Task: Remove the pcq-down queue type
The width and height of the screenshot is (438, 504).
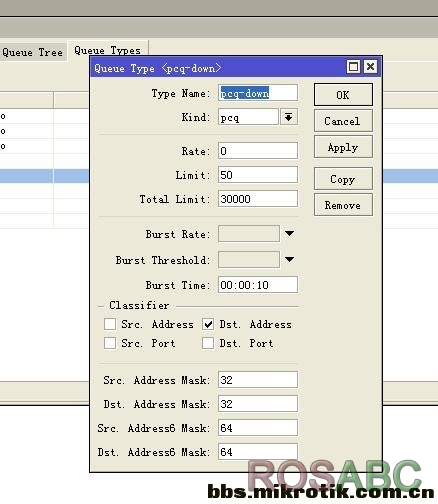Action: pos(343,205)
